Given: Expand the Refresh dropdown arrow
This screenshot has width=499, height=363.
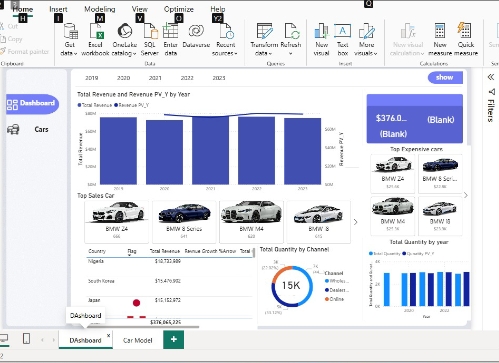Looking at the screenshot, I should (x=291, y=53).
